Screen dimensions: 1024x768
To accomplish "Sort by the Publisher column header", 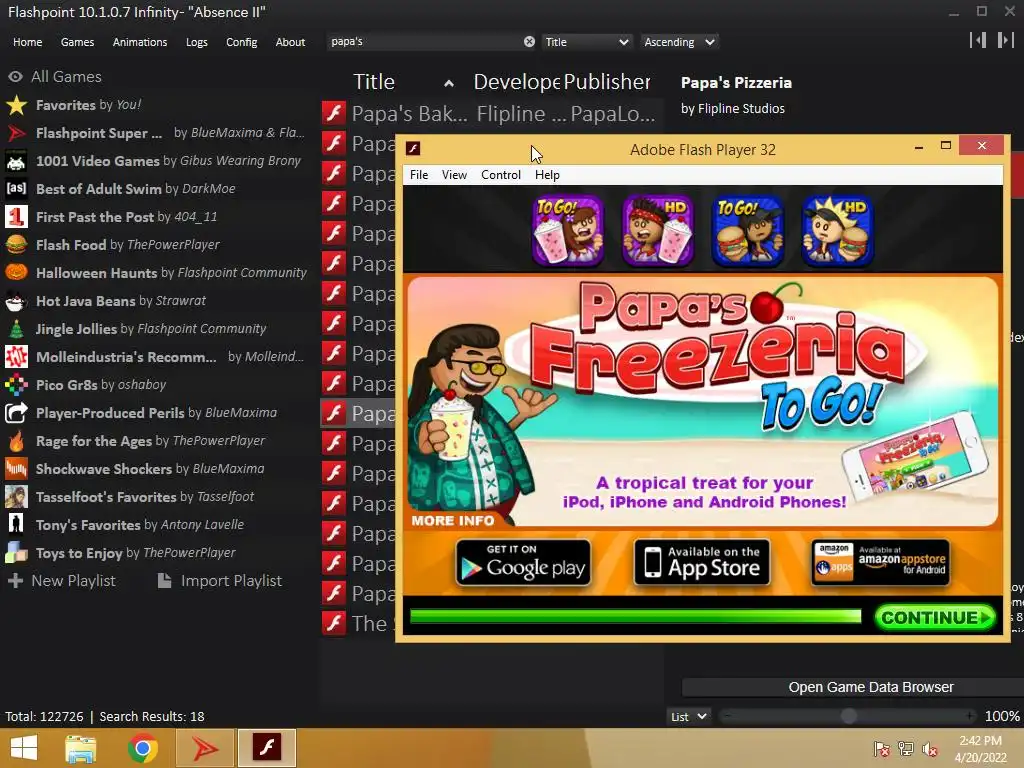I will coord(607,82).
